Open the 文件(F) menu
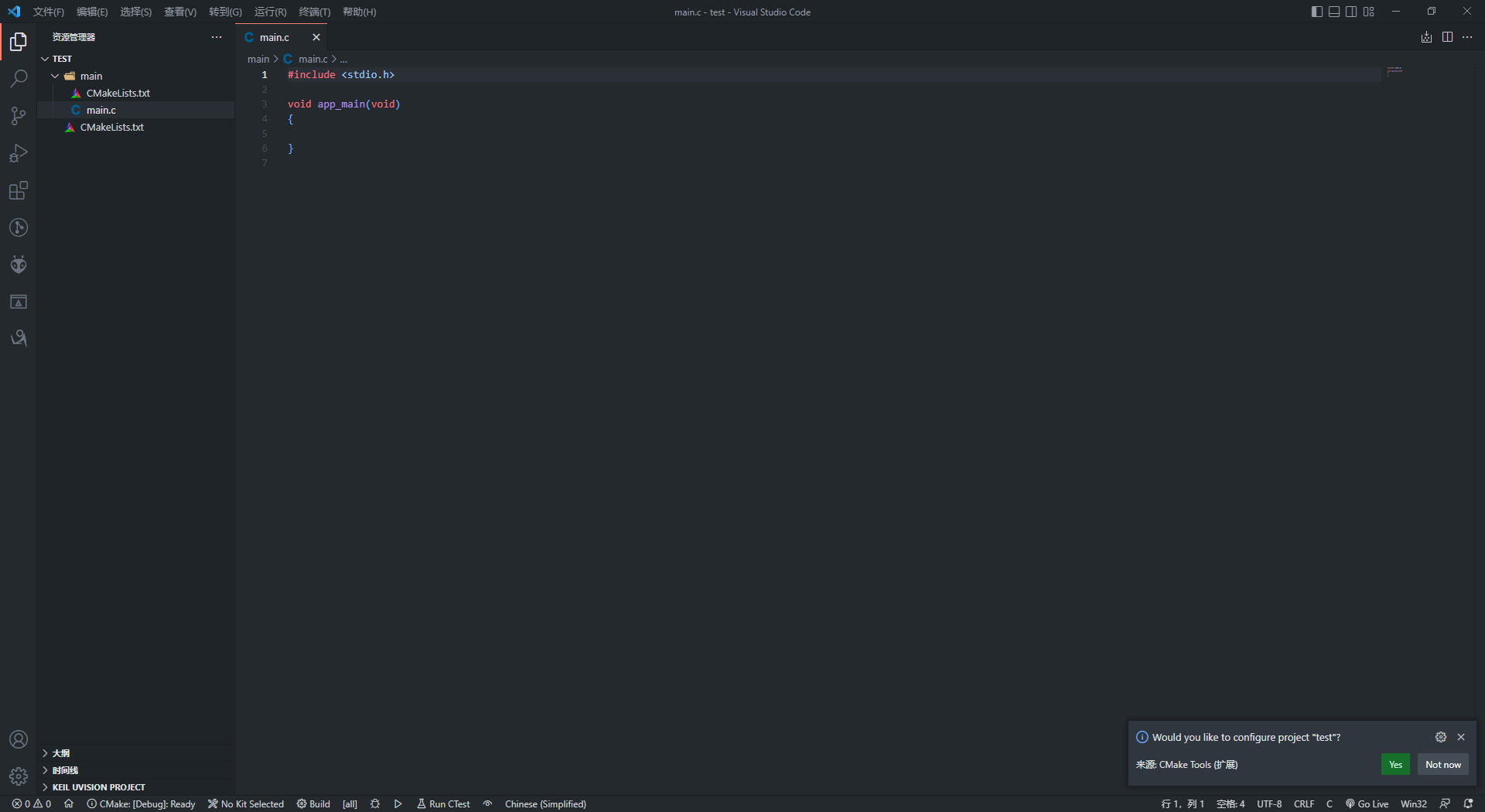Viewport: 1485px width, 812px height. tap(49, 12)
